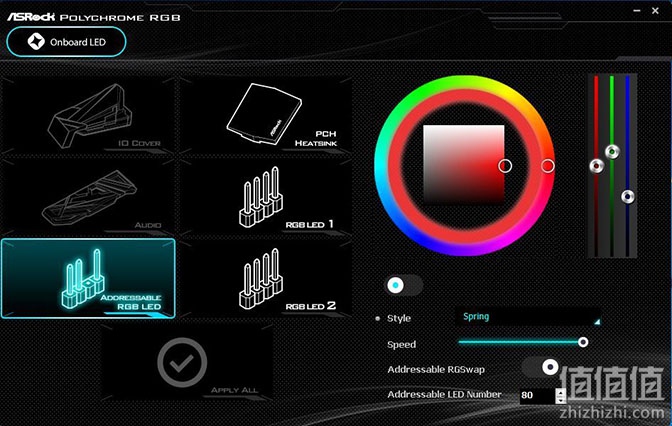Click the Addressable LED Number field
Screen dimensions: 672x426
tap(537, 395)
